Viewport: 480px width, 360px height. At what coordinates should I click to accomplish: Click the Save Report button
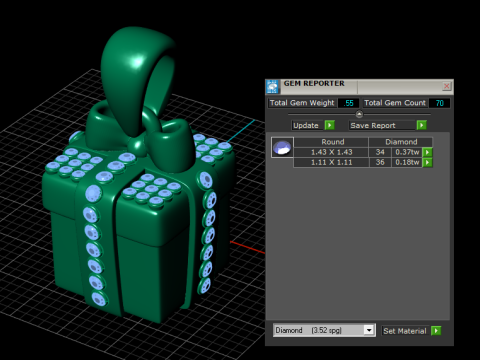pos(382,125)
